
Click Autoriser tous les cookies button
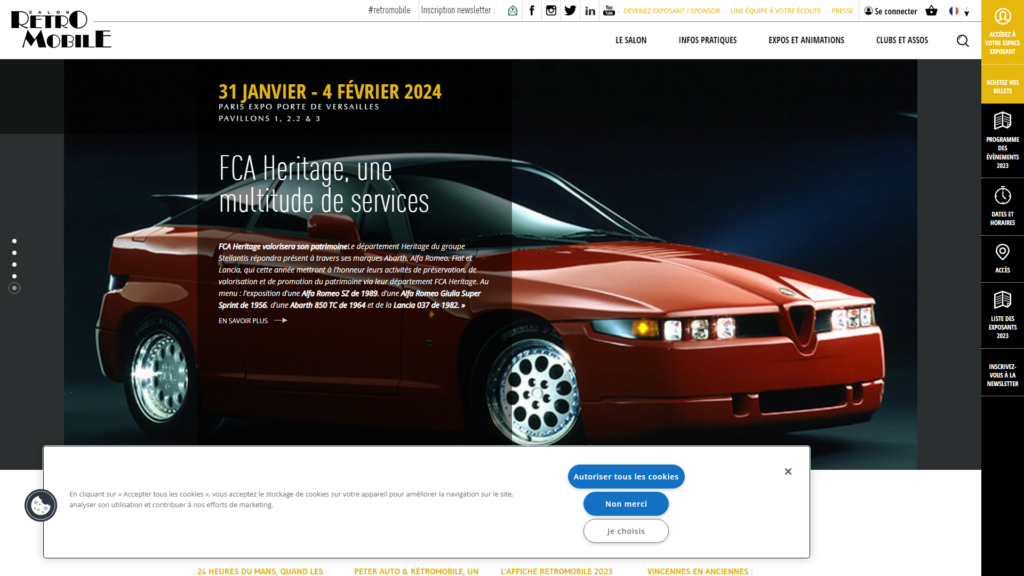(x=626, y=477)
